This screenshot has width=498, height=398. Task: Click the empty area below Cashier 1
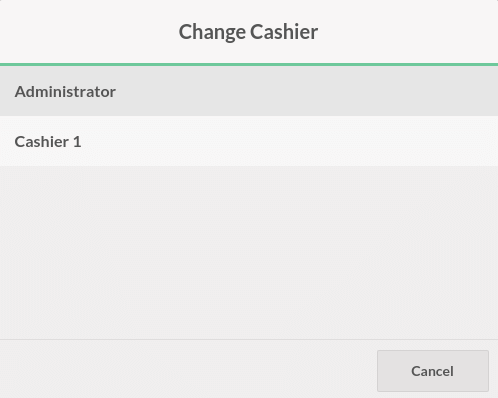[x=249, y=252]
